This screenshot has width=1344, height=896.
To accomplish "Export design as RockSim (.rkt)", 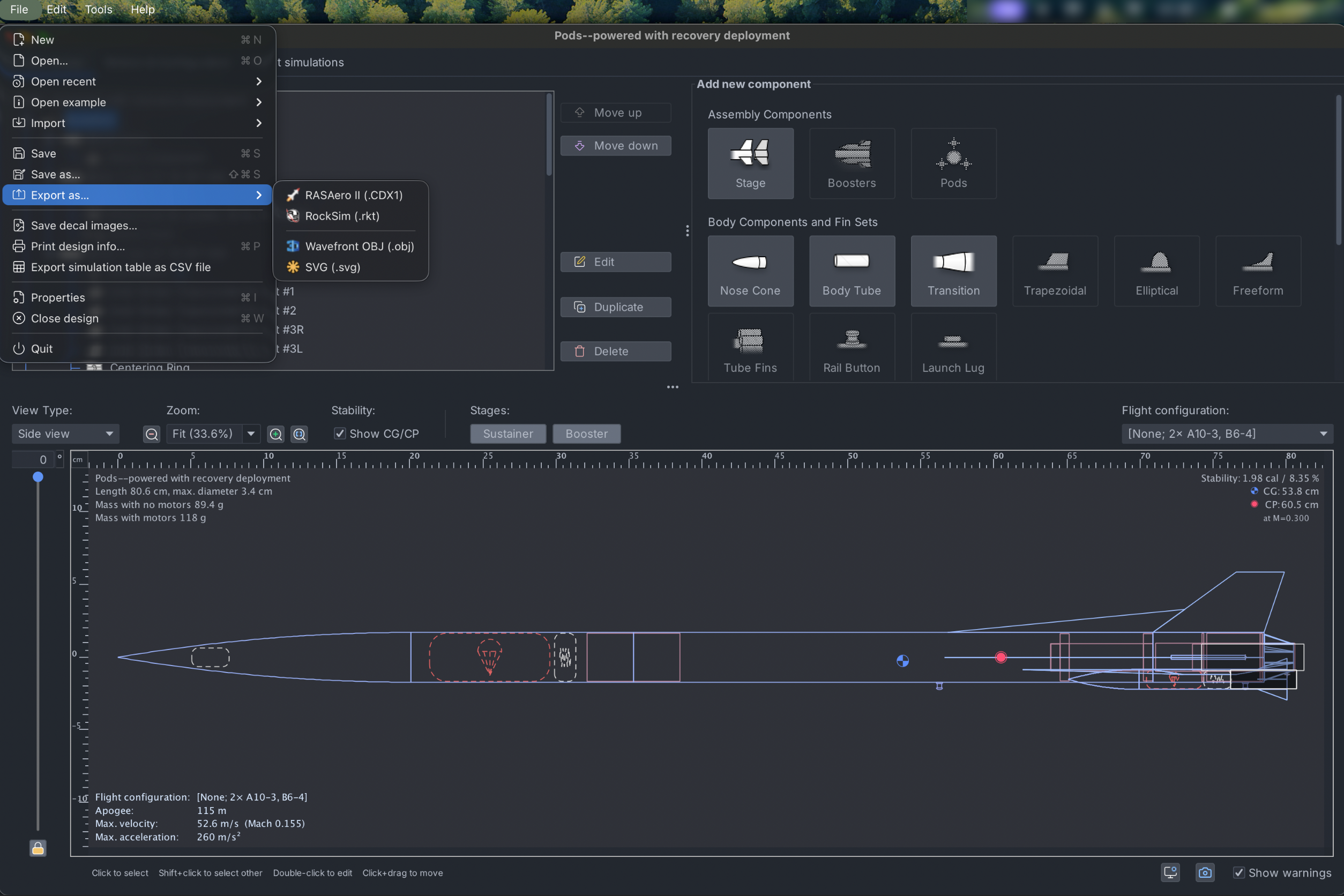I will (x=341, y=216).
